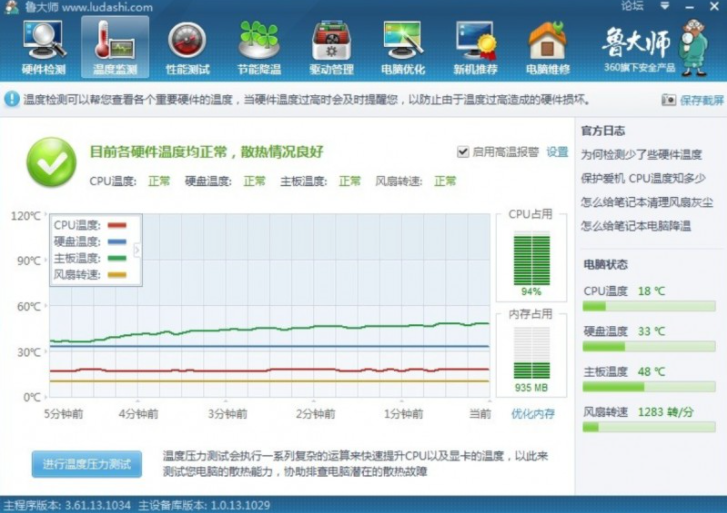Image resolution: width=727 pixels, height=513 pixels.
Task: Click 保存截屏 to save a screenshot
Action: coord(692,100)
